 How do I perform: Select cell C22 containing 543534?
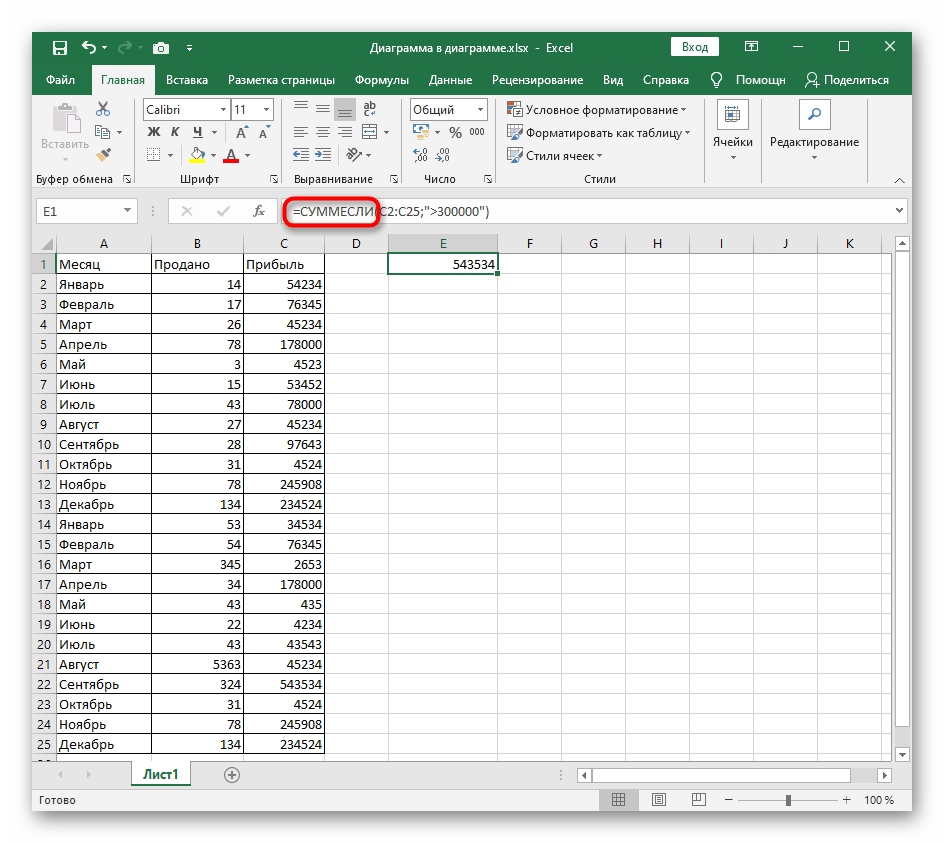(x=284, y=684)
